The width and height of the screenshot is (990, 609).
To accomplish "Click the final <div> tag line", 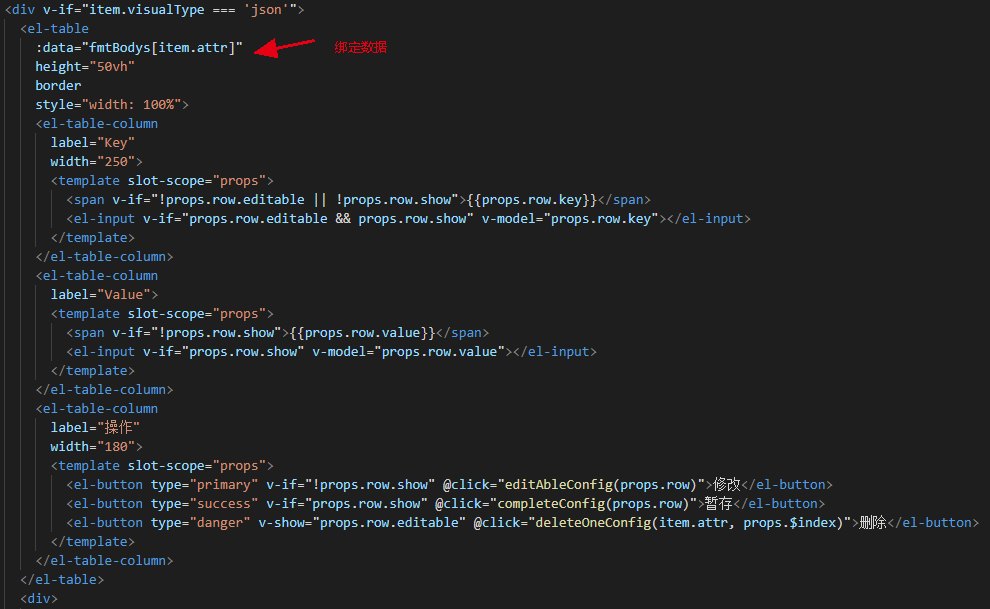I will [x=39, y=598].
